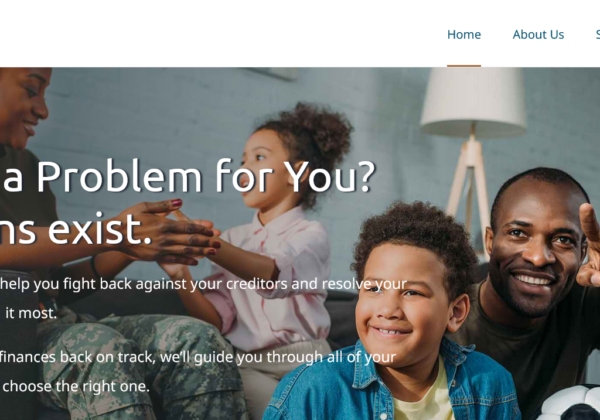This screenshot has width=600, height=420.
Task: Open the Home navigation link
Action: click(464, 34)
